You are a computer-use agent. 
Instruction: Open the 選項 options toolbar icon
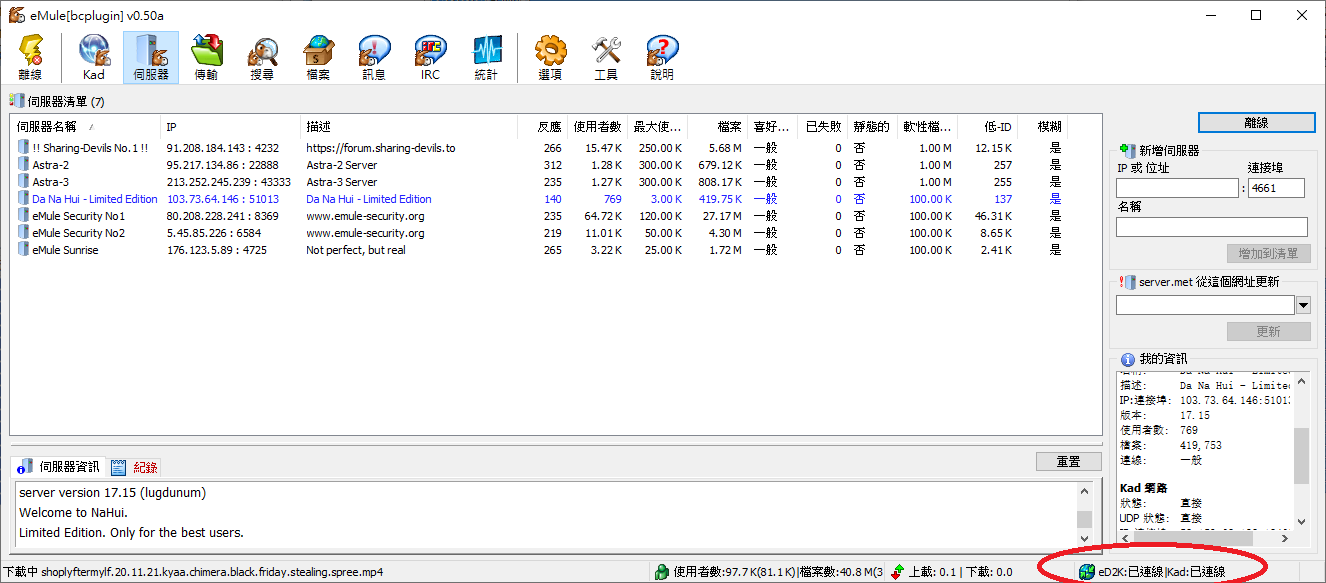tap(550, 57)
